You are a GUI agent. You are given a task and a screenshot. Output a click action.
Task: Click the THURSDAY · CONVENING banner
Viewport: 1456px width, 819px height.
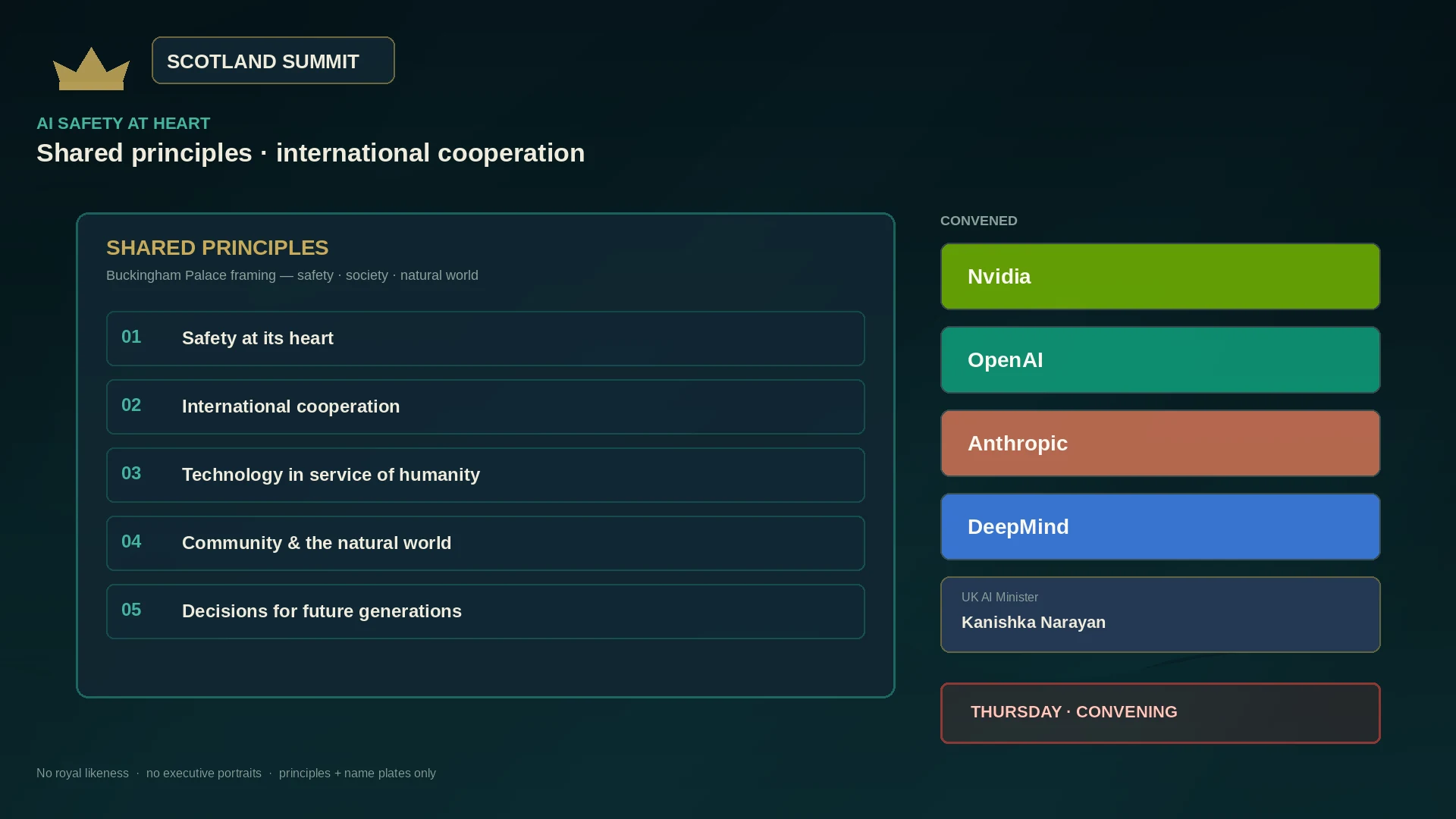pos(1160,713)
